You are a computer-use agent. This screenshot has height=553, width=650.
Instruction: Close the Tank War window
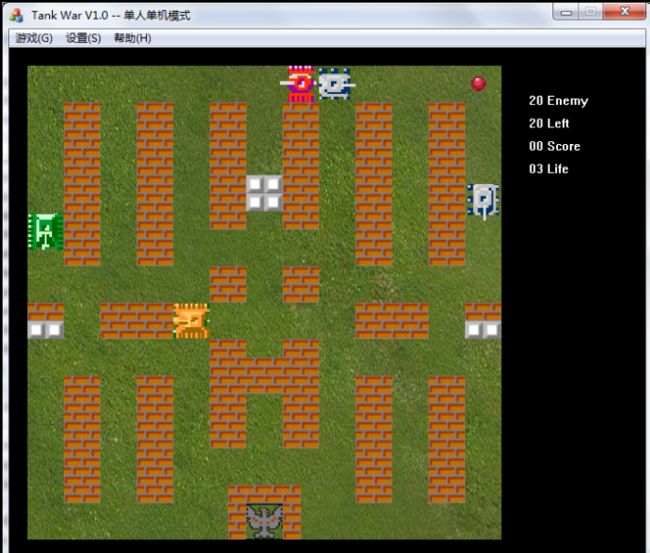[x=624, y=12]
